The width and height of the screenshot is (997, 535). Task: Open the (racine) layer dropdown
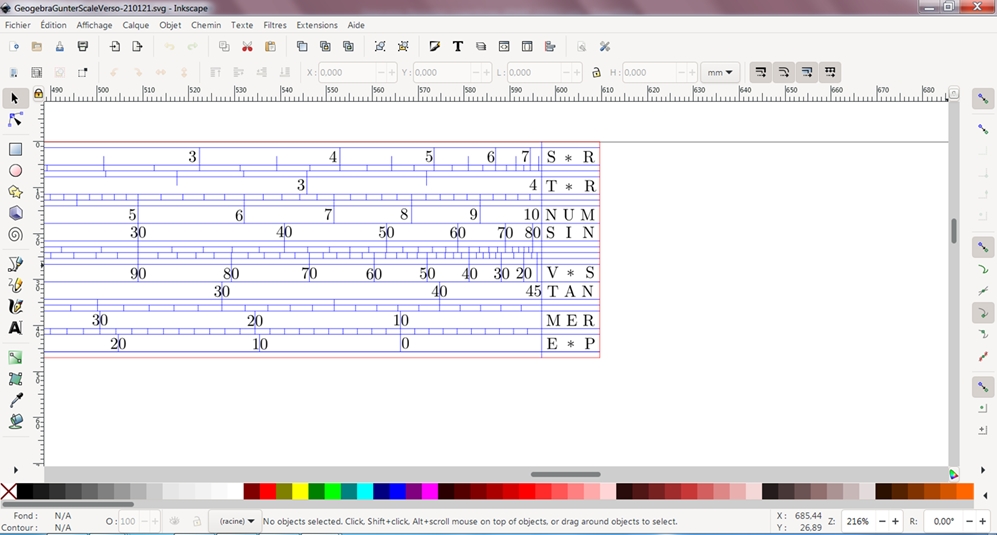[237, 521]
